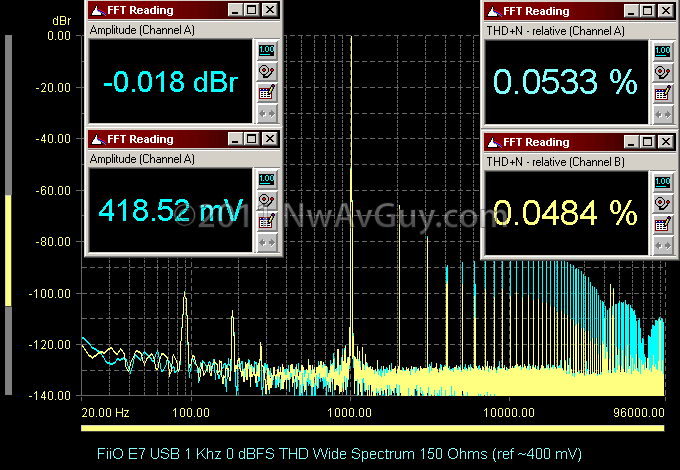Click the 10000.00 x-axis label
Screen dimensions: 680x470
[509, 412]
